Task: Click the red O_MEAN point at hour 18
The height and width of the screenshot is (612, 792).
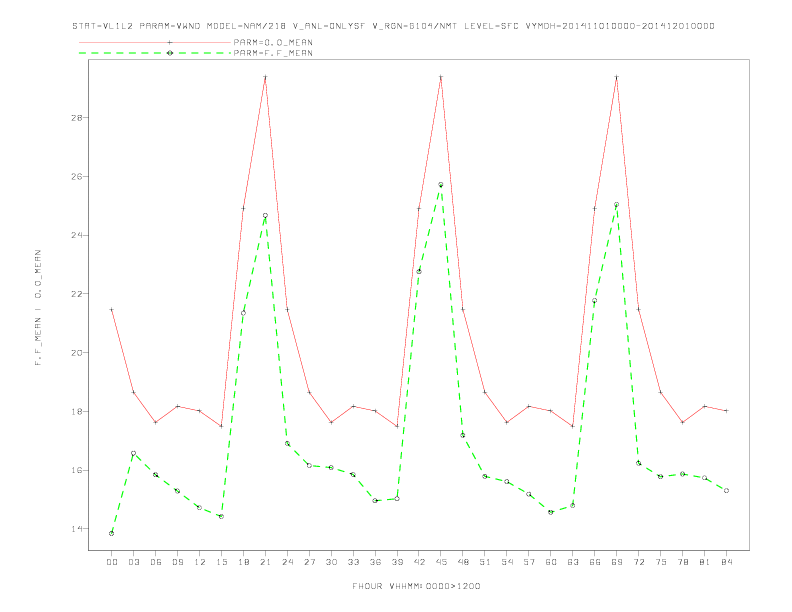Action: (243, 209)
